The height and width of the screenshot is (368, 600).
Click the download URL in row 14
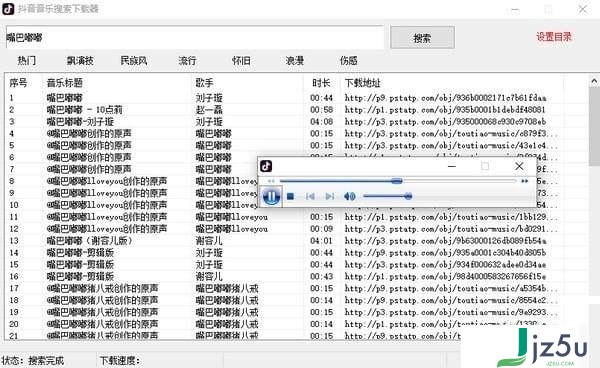445,252
